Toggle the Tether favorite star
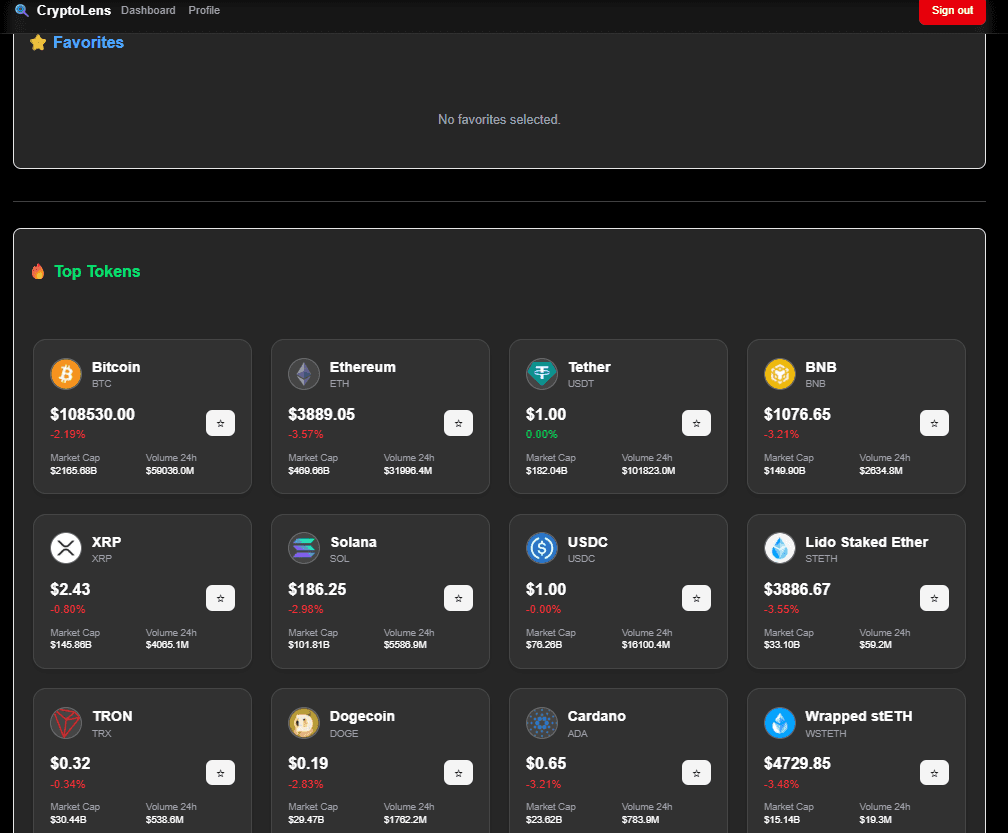Image resolution: width=1008 pixels, height=833 pixels. click(x=696, y=424)
